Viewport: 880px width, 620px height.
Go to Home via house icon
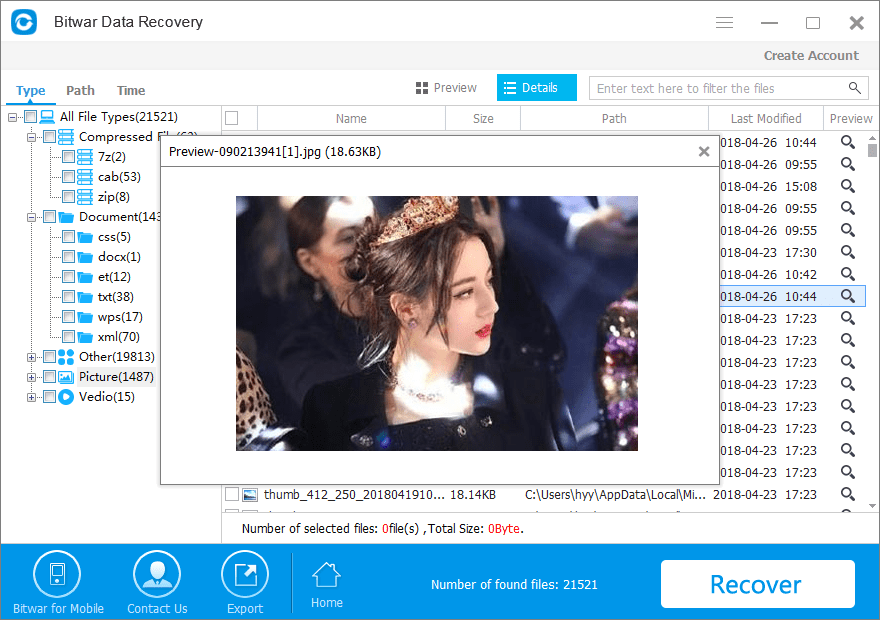[327, 575]
